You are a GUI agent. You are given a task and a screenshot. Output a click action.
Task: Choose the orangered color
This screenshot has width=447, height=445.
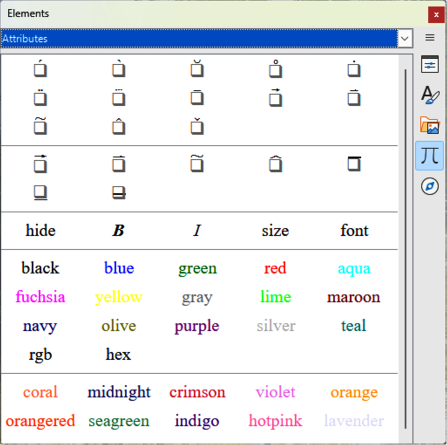[x=40, y=422]
